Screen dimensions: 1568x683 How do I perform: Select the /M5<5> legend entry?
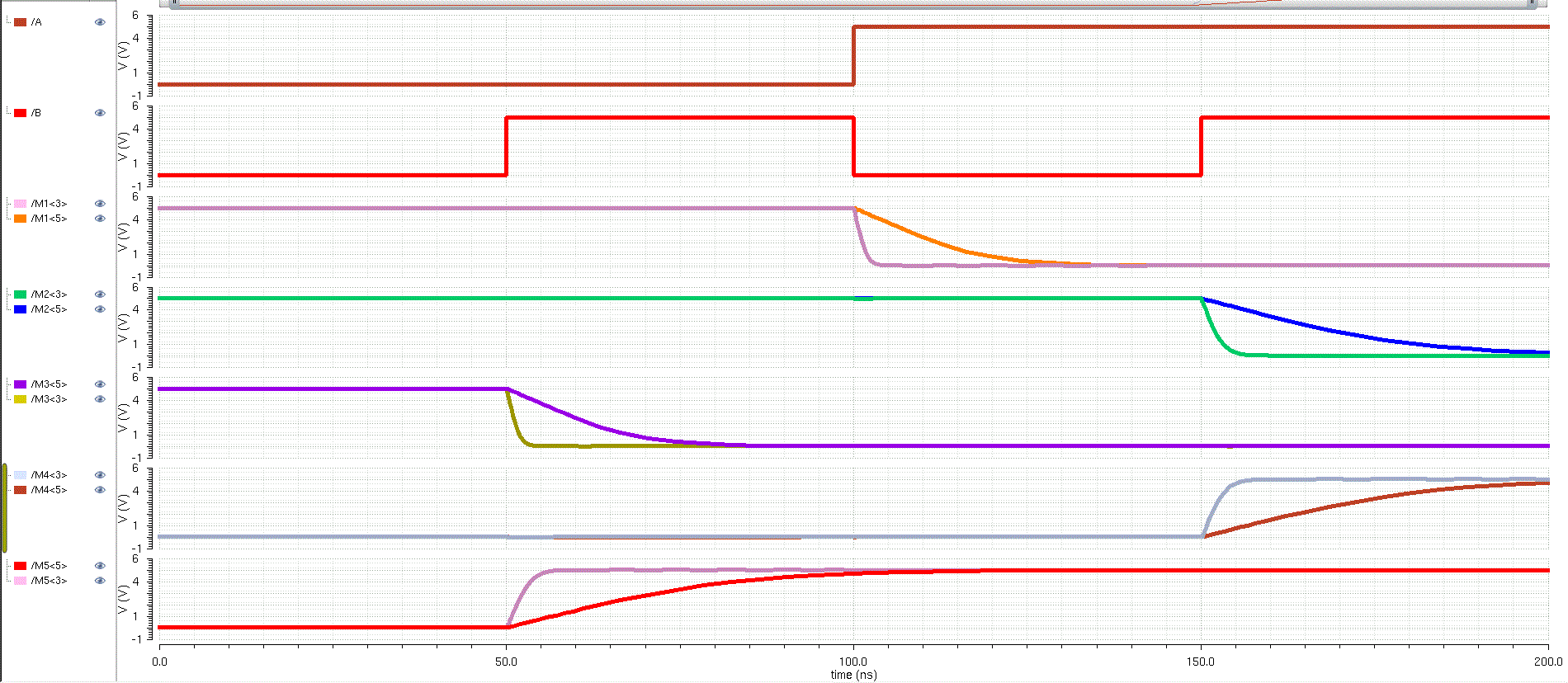click(x=49, y=566)
